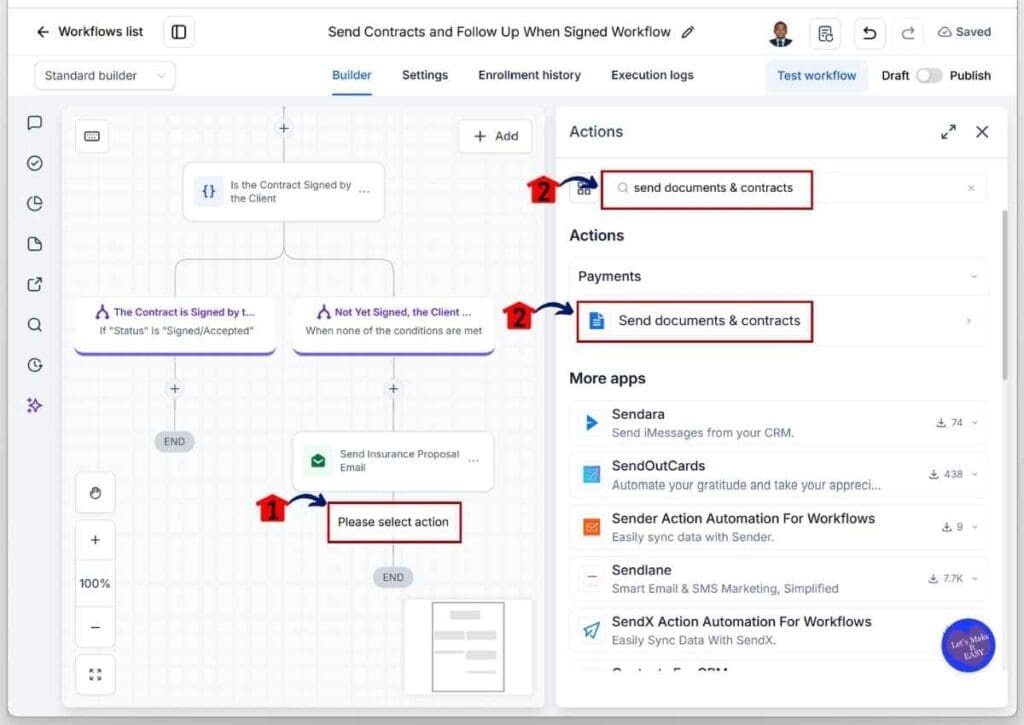Open options menu on contract condition node

364,192
